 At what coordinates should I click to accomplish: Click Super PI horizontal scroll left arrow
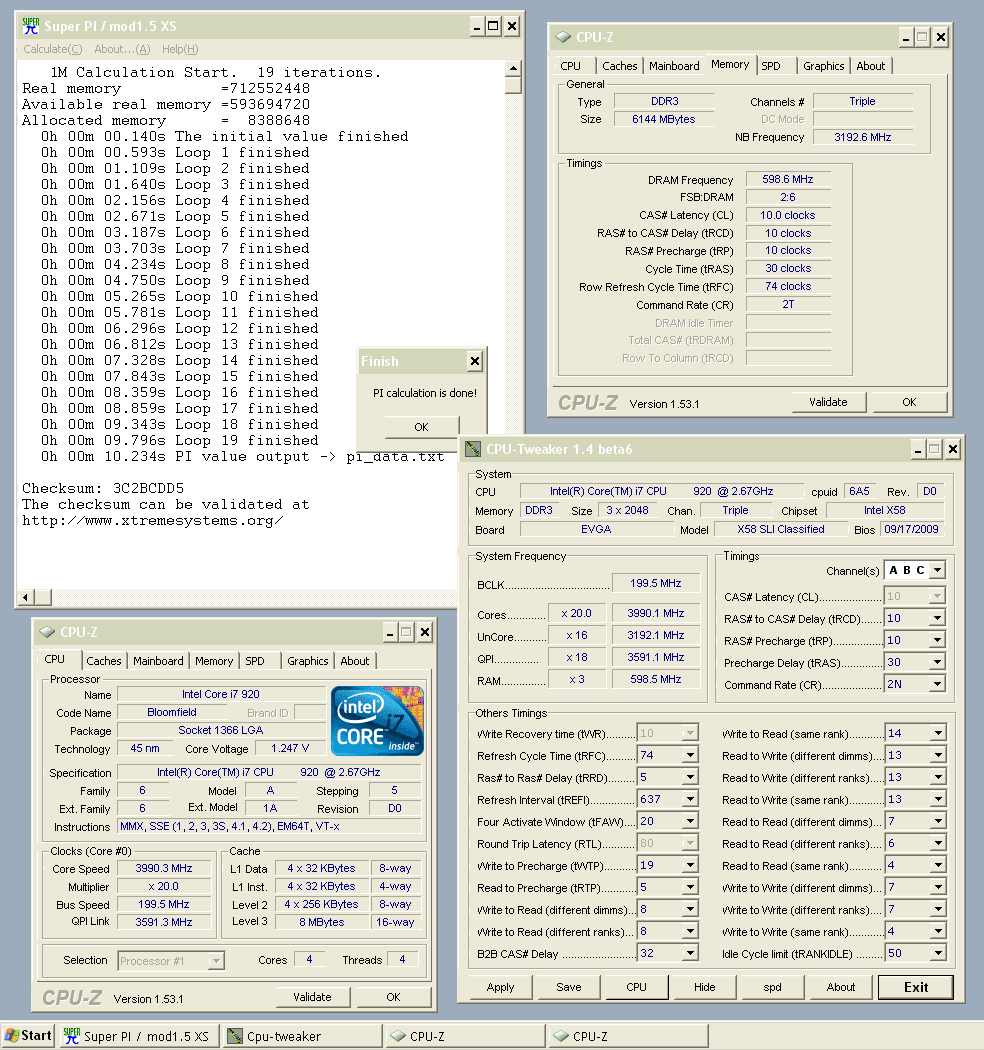(26, 597)
